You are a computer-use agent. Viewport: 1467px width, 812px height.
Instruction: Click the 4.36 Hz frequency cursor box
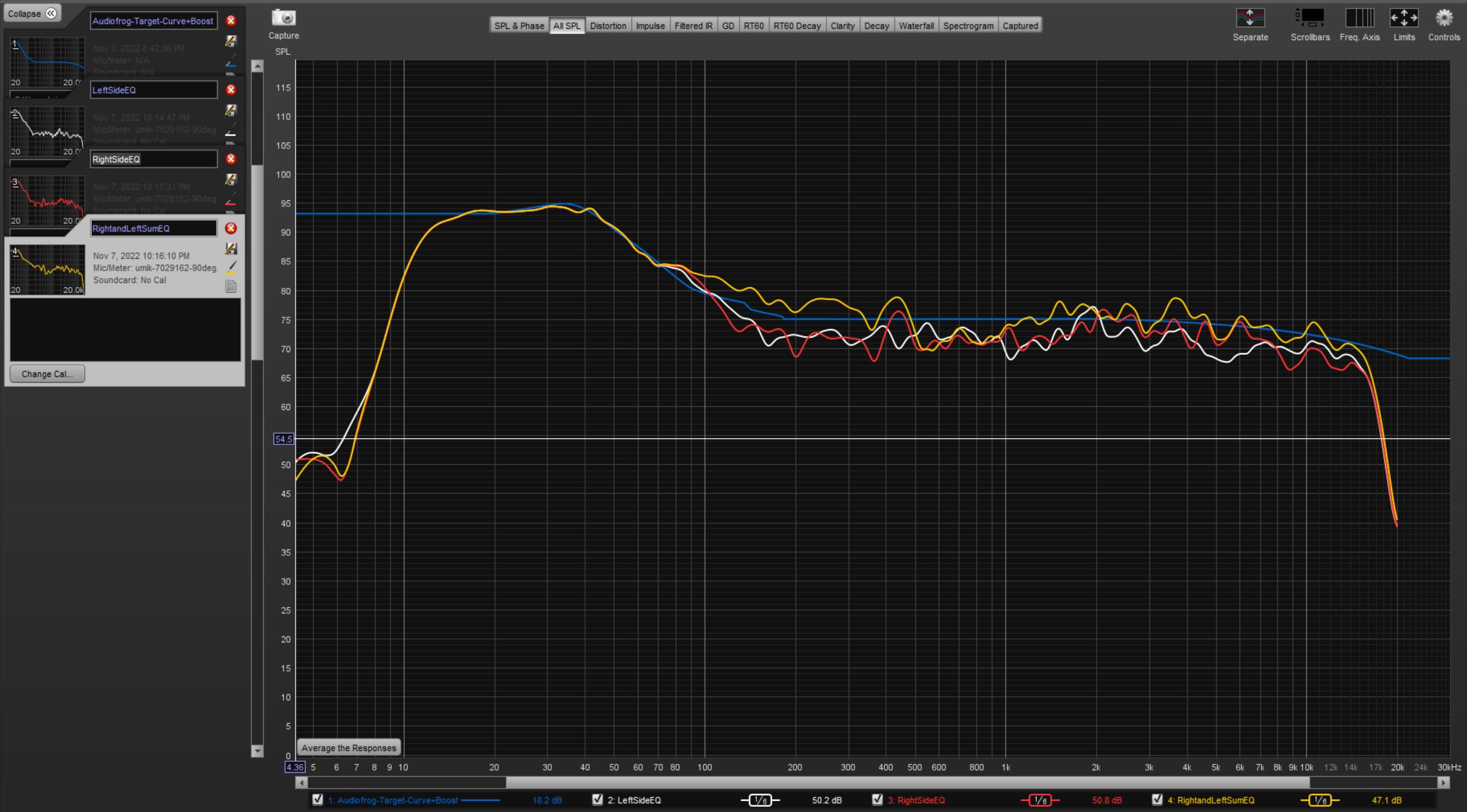point(294,767)
